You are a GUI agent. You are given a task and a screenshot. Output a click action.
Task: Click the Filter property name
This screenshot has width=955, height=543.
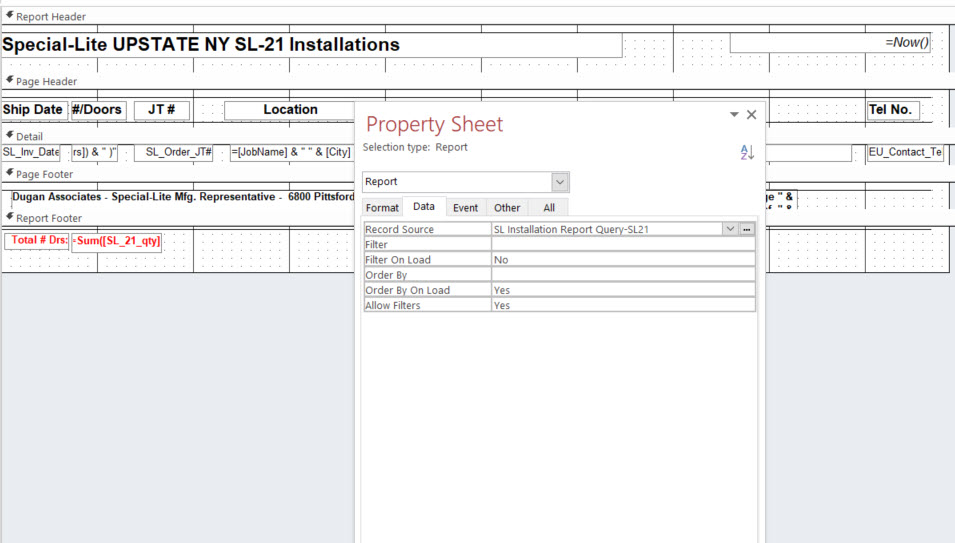pos(427,245)
